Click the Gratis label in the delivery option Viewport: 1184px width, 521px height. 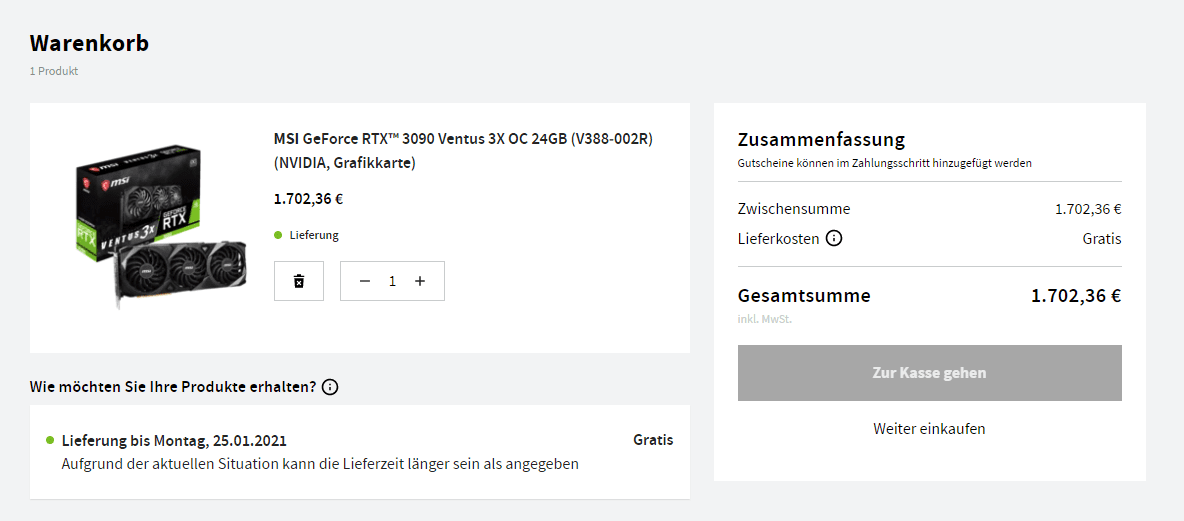coord(653,440)
